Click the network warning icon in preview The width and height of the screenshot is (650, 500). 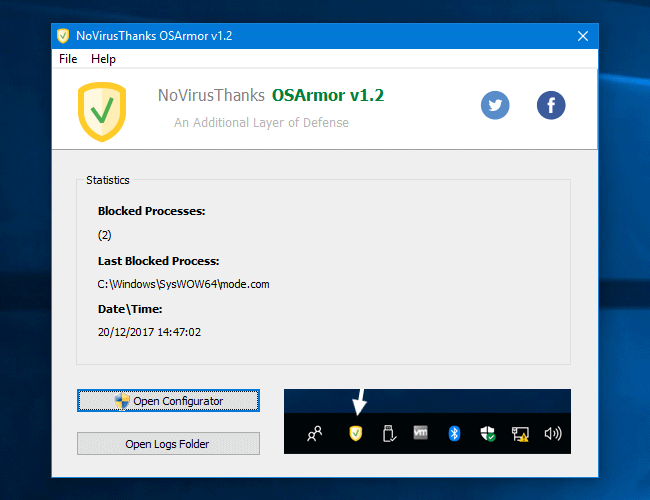(x=520, y=434)
